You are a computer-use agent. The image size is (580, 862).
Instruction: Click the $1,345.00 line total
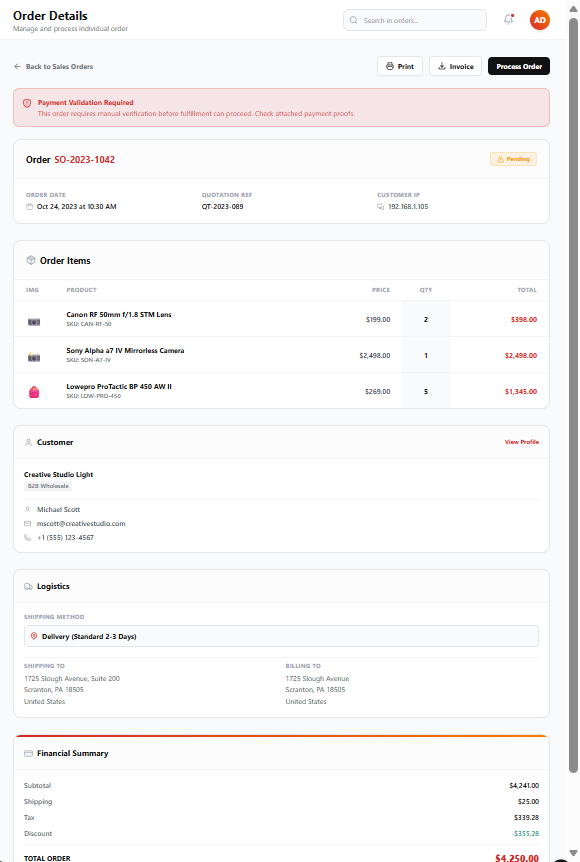[521, 392]
